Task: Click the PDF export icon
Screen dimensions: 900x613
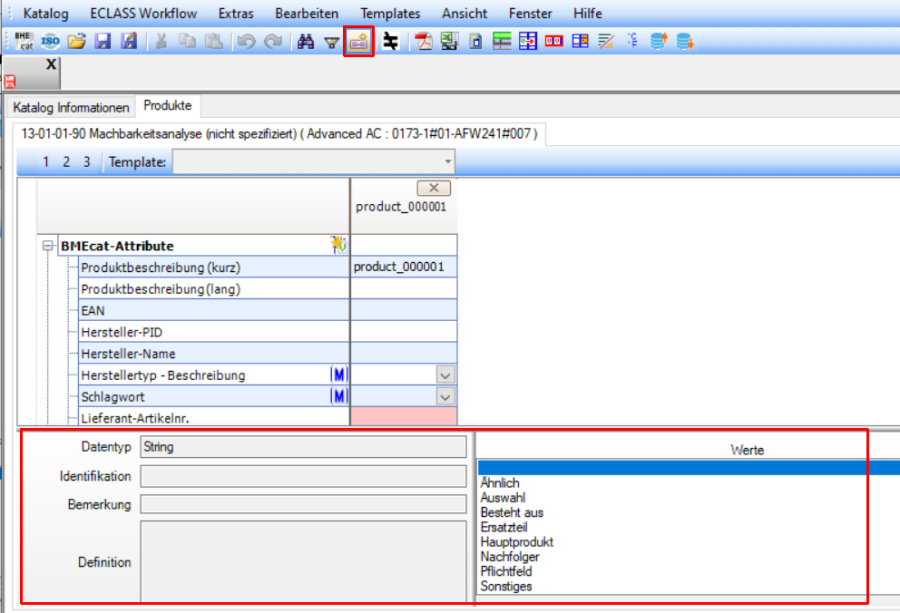Action: [424, 41]
